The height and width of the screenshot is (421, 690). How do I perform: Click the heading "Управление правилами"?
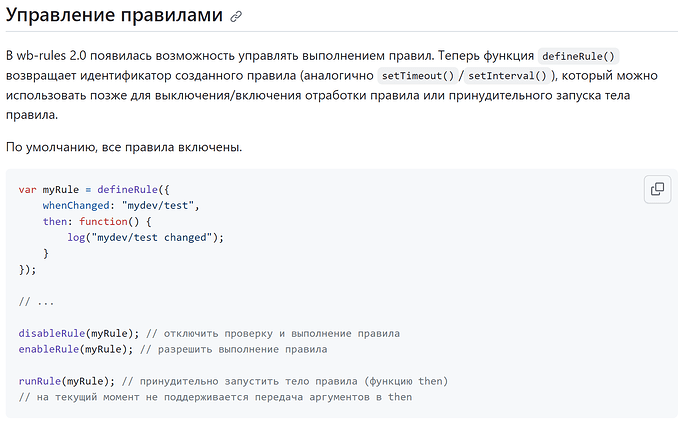114,16
